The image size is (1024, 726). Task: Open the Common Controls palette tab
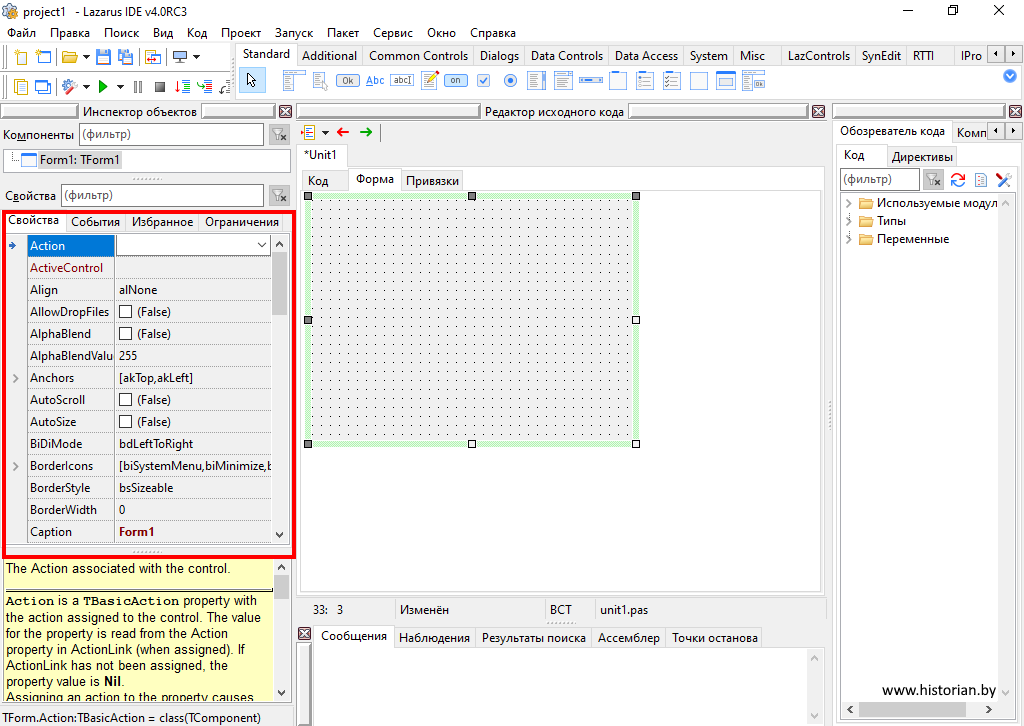click(418, 56)
